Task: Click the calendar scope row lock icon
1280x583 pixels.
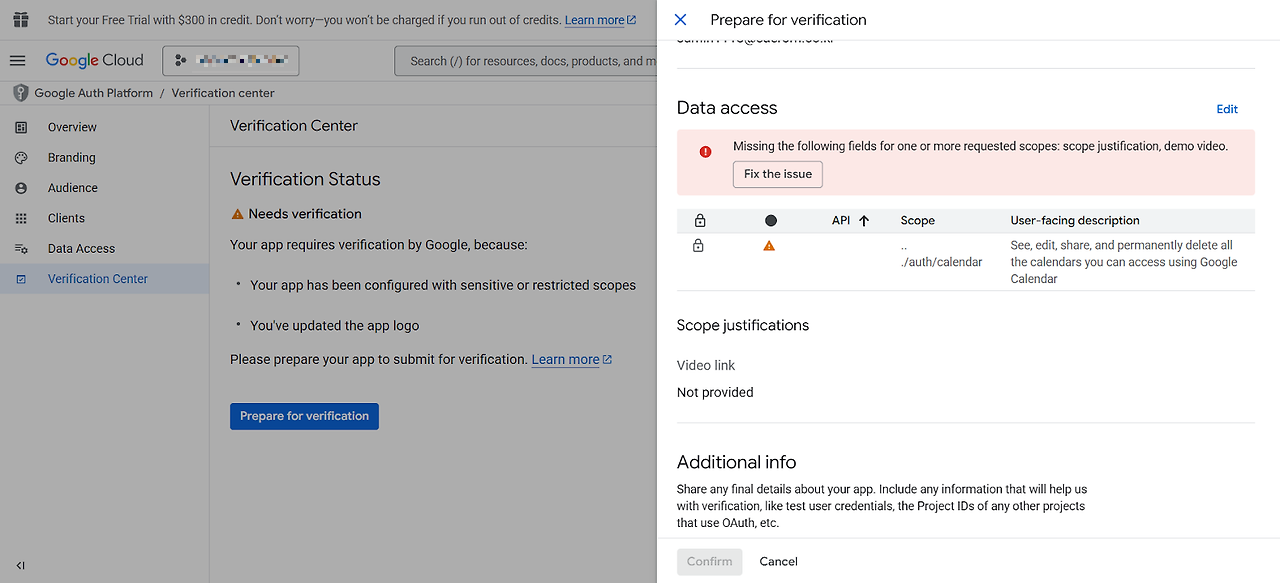Action: pyautogui.click(x=698, y=245)
